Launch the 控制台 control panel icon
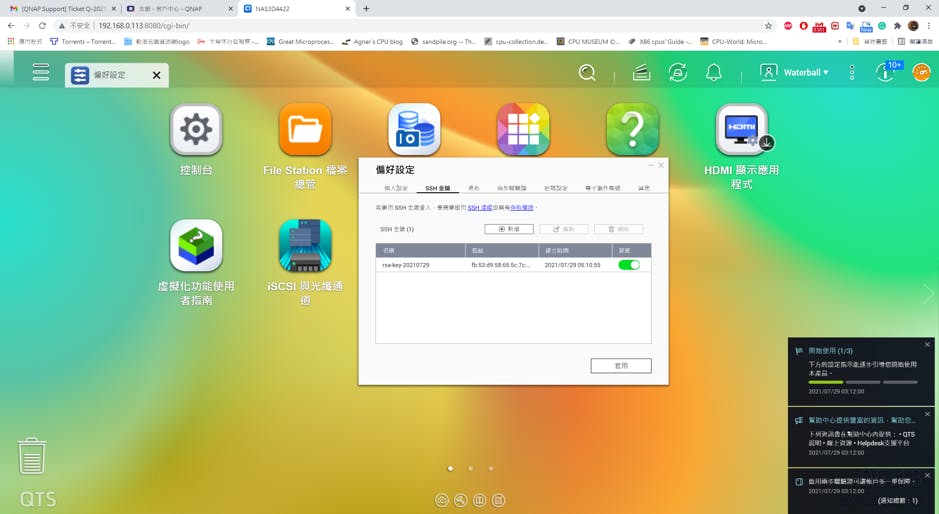This screenshot has height=514, width=939. [x=196, y=130]
